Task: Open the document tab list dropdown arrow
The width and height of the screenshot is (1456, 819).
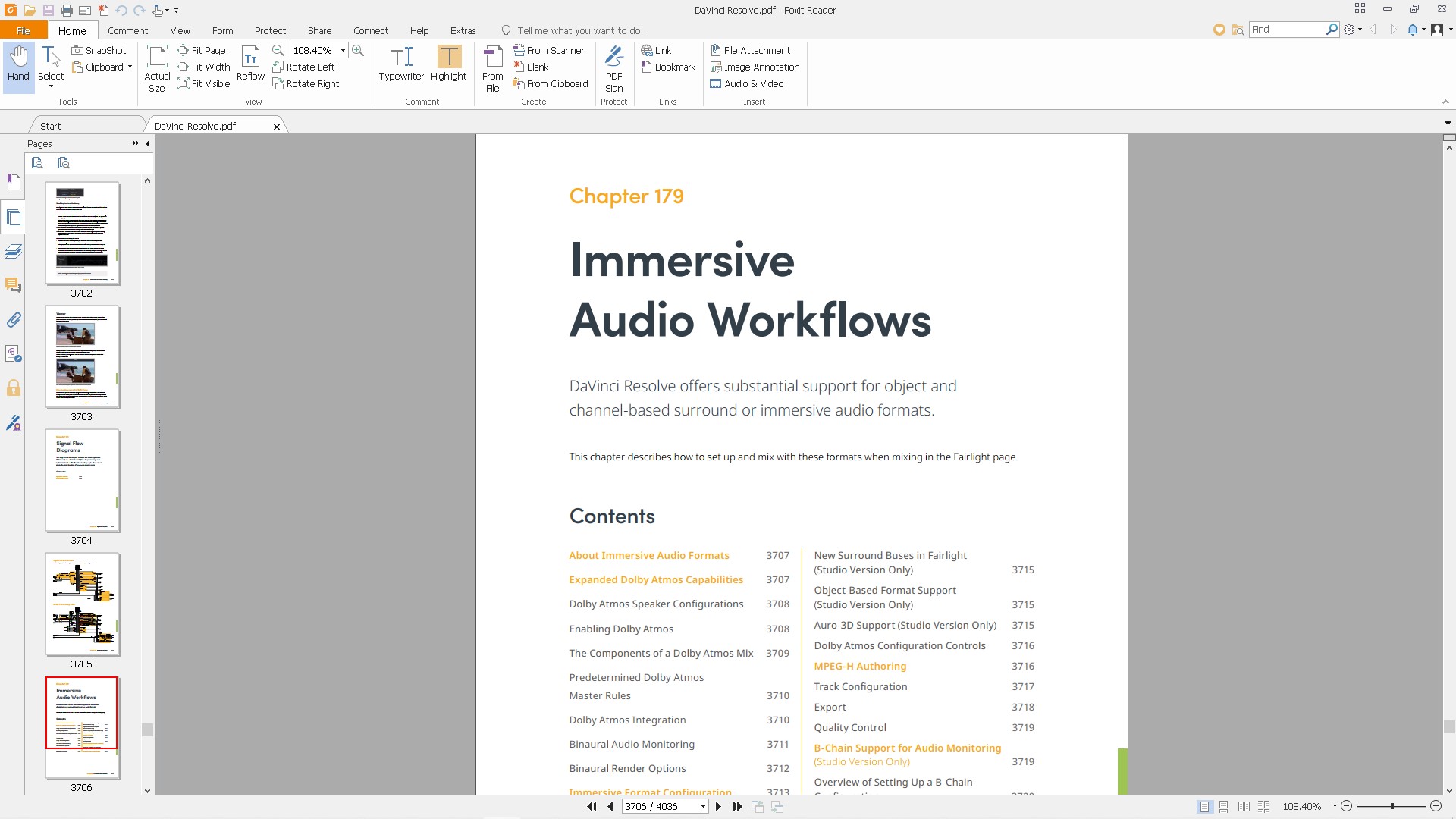Action: coord(1447,123)
